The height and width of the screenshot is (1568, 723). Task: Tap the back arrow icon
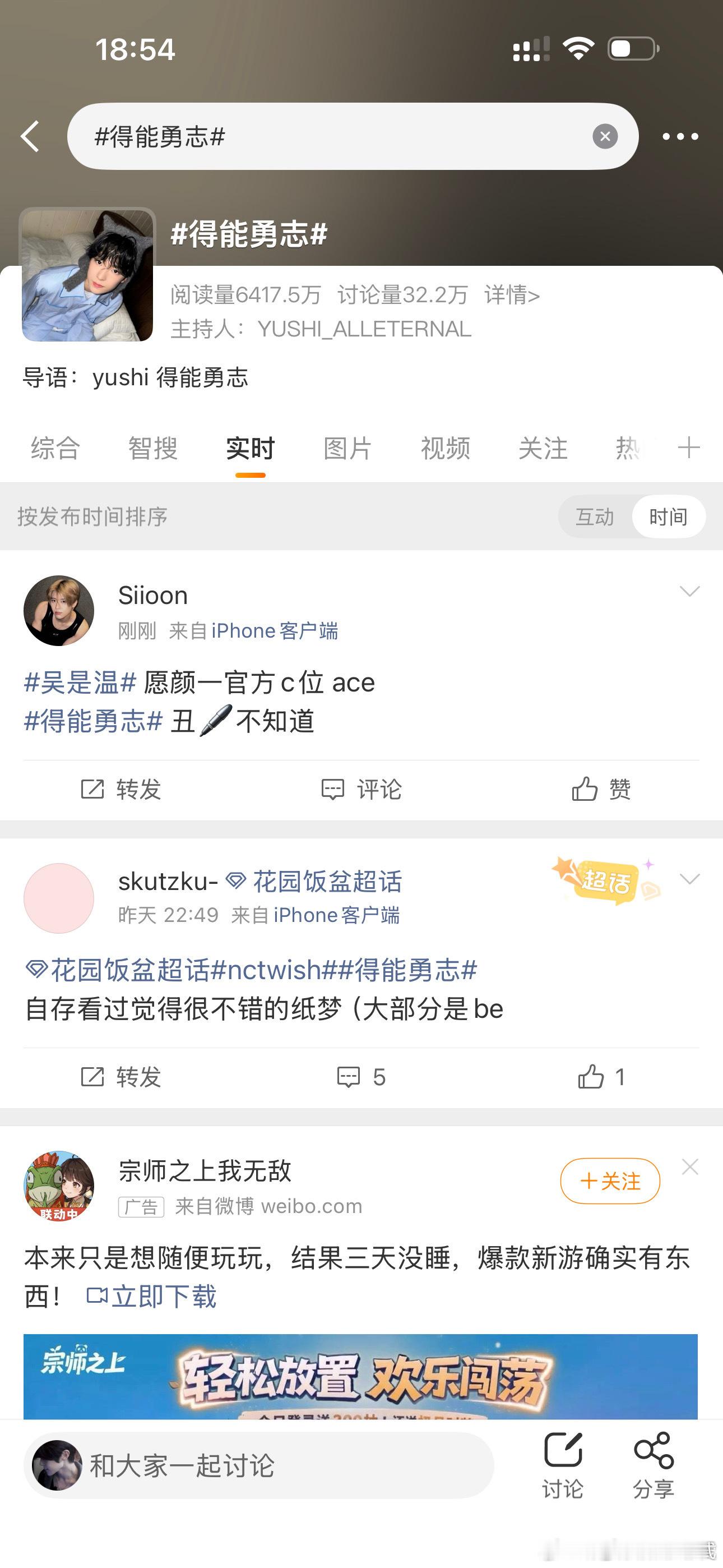pos(30,136)
